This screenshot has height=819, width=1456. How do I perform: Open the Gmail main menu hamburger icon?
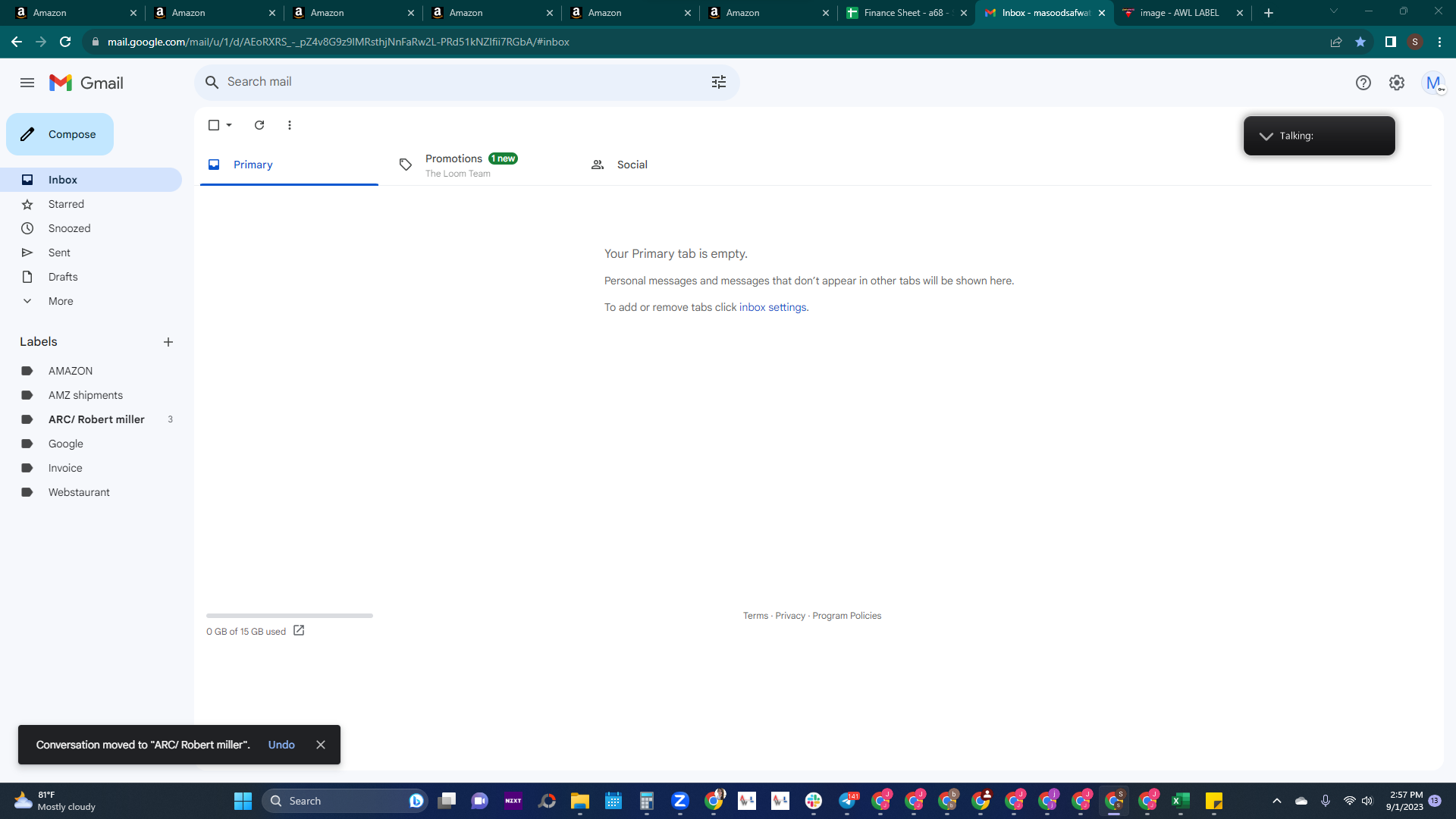[x=27, y=83]
